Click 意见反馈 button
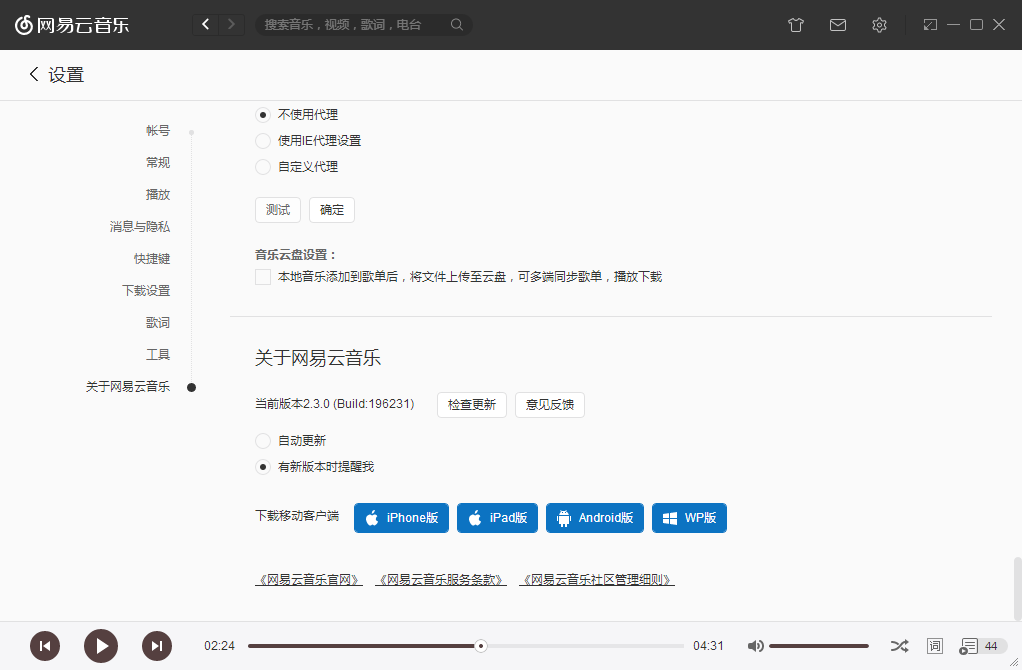The width and height of the screenshot is (1022, 670). 549,405
